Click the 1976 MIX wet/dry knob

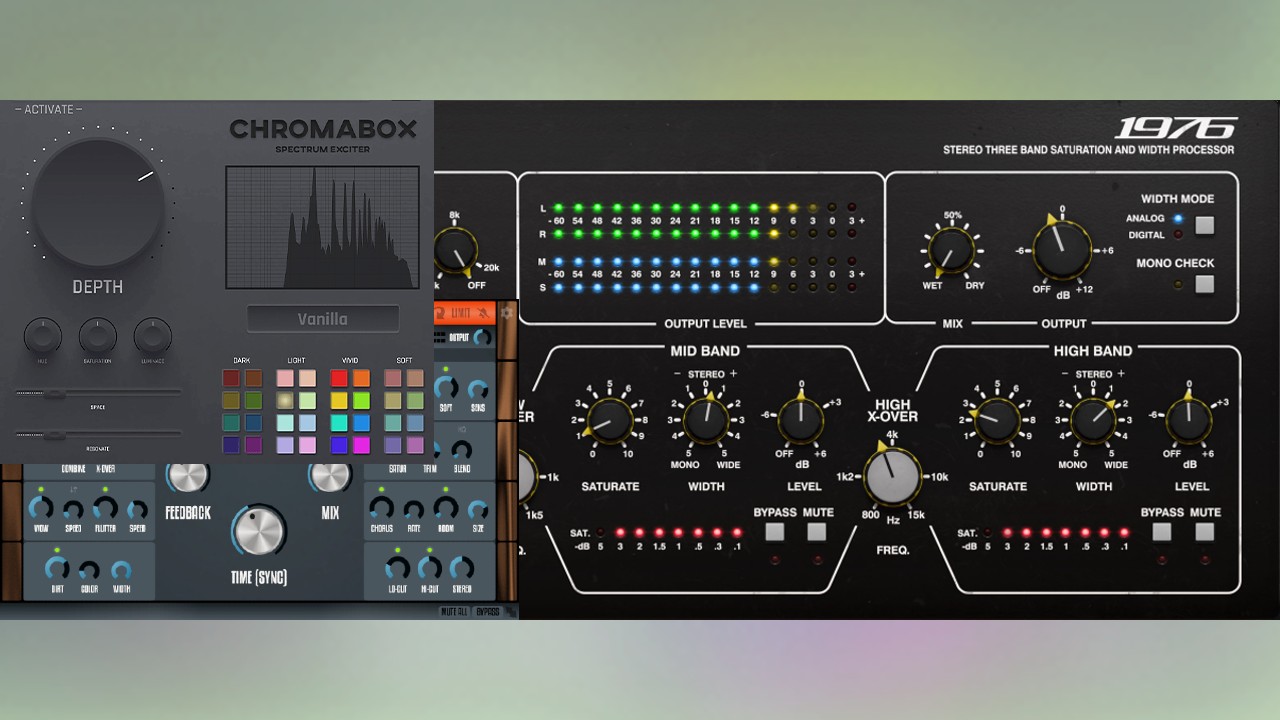click(950, 251)
